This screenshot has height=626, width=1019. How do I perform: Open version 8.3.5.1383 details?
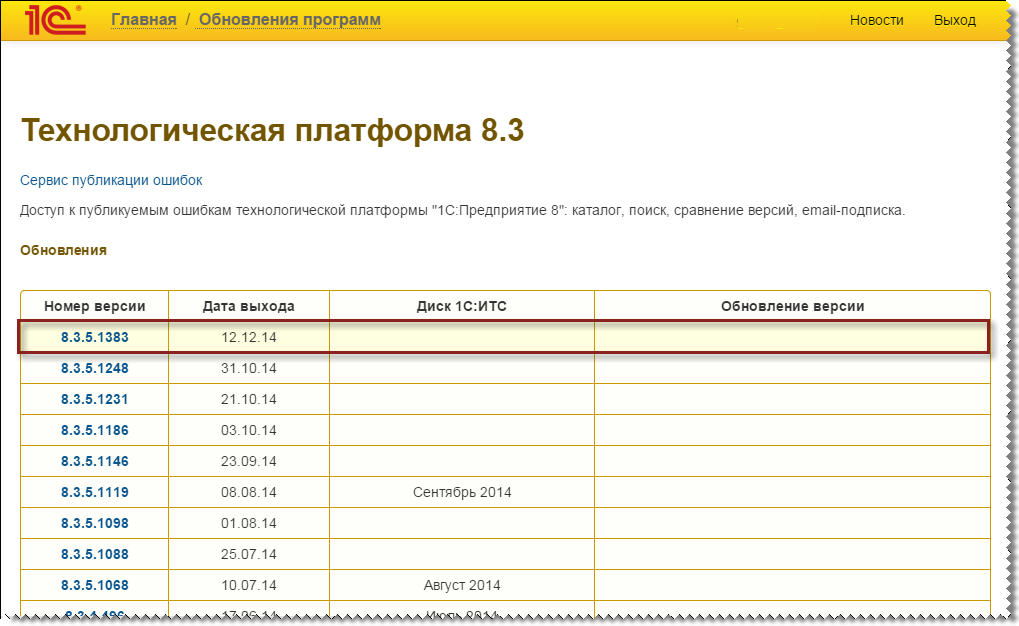click(x=92, y=337)
